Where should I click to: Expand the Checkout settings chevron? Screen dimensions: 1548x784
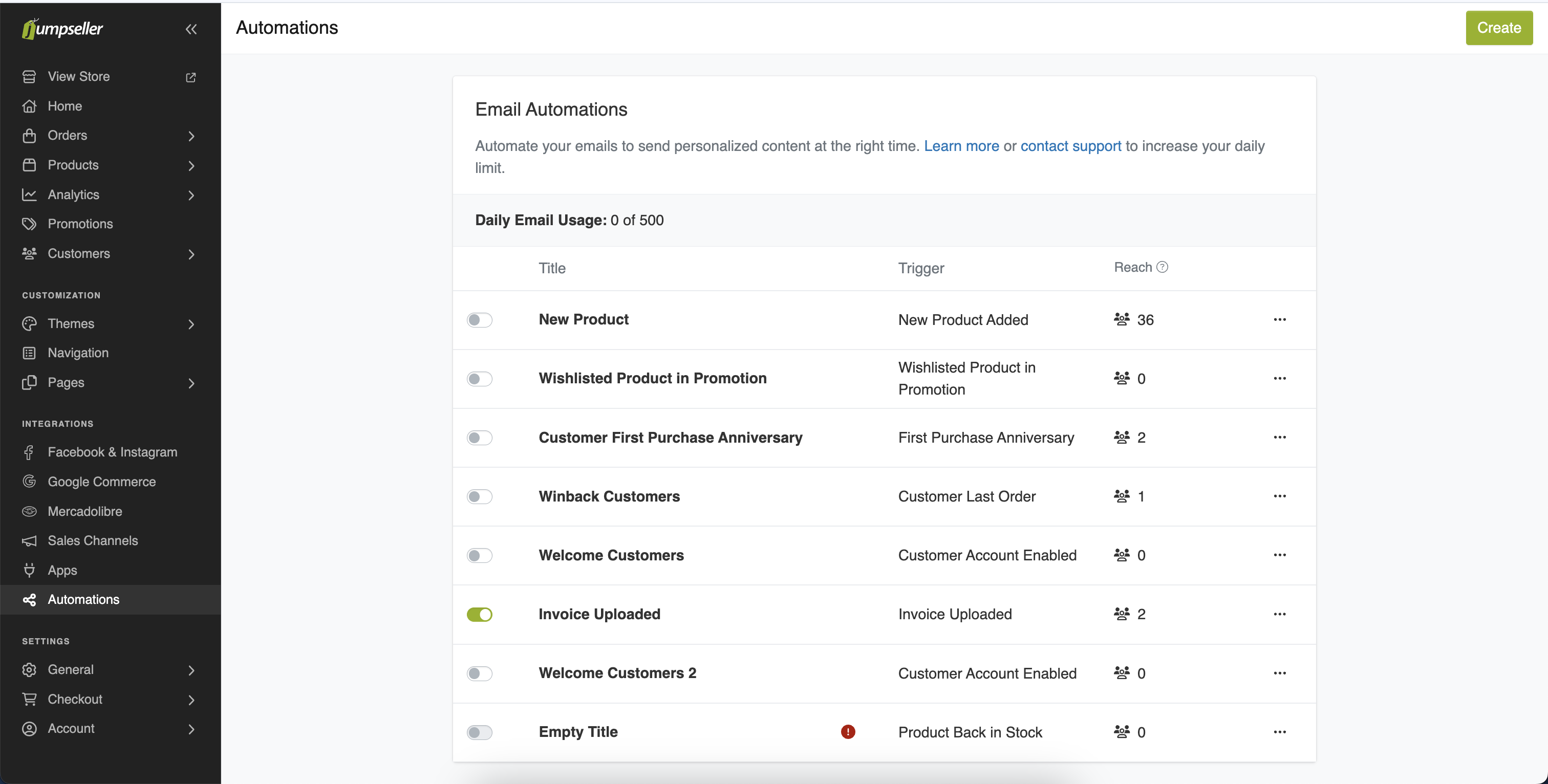191,699
